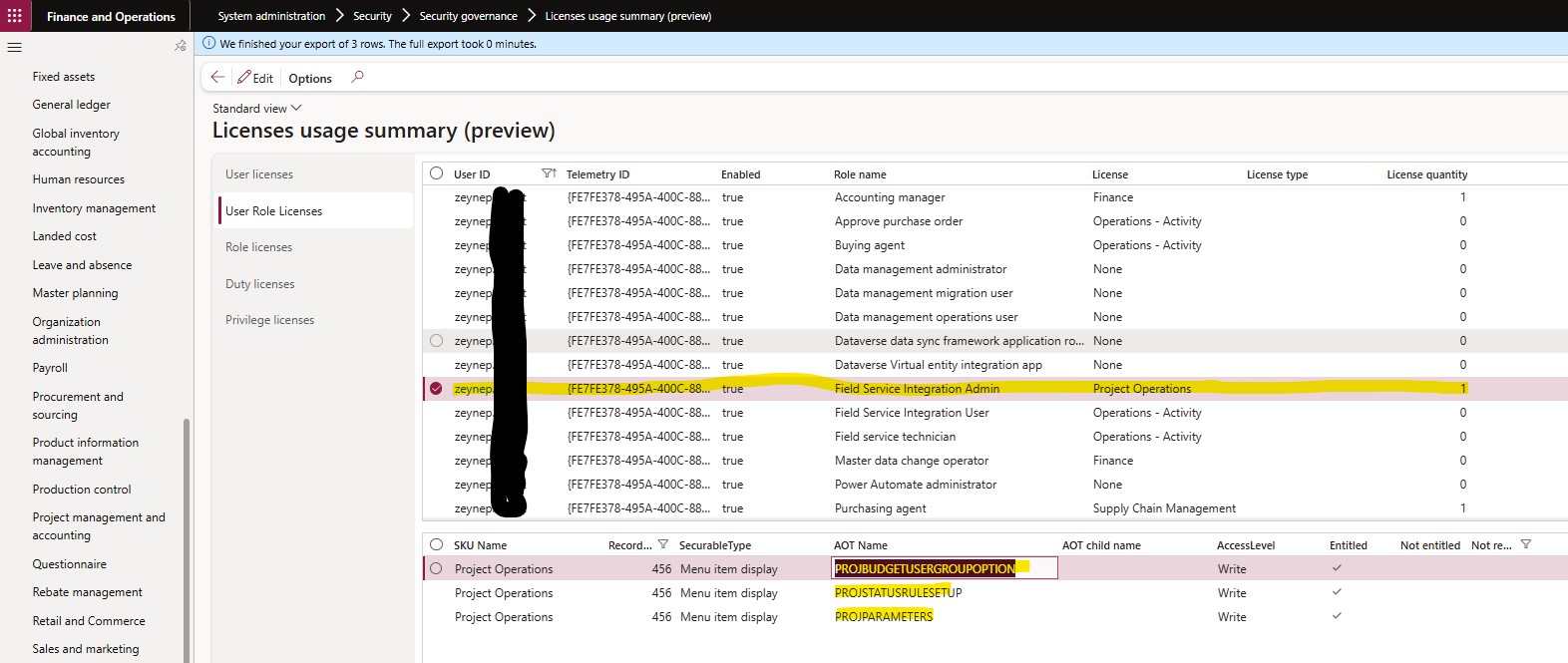Open General ledger module
This screenshot has height=663, width=1568.
pos(72,105)
